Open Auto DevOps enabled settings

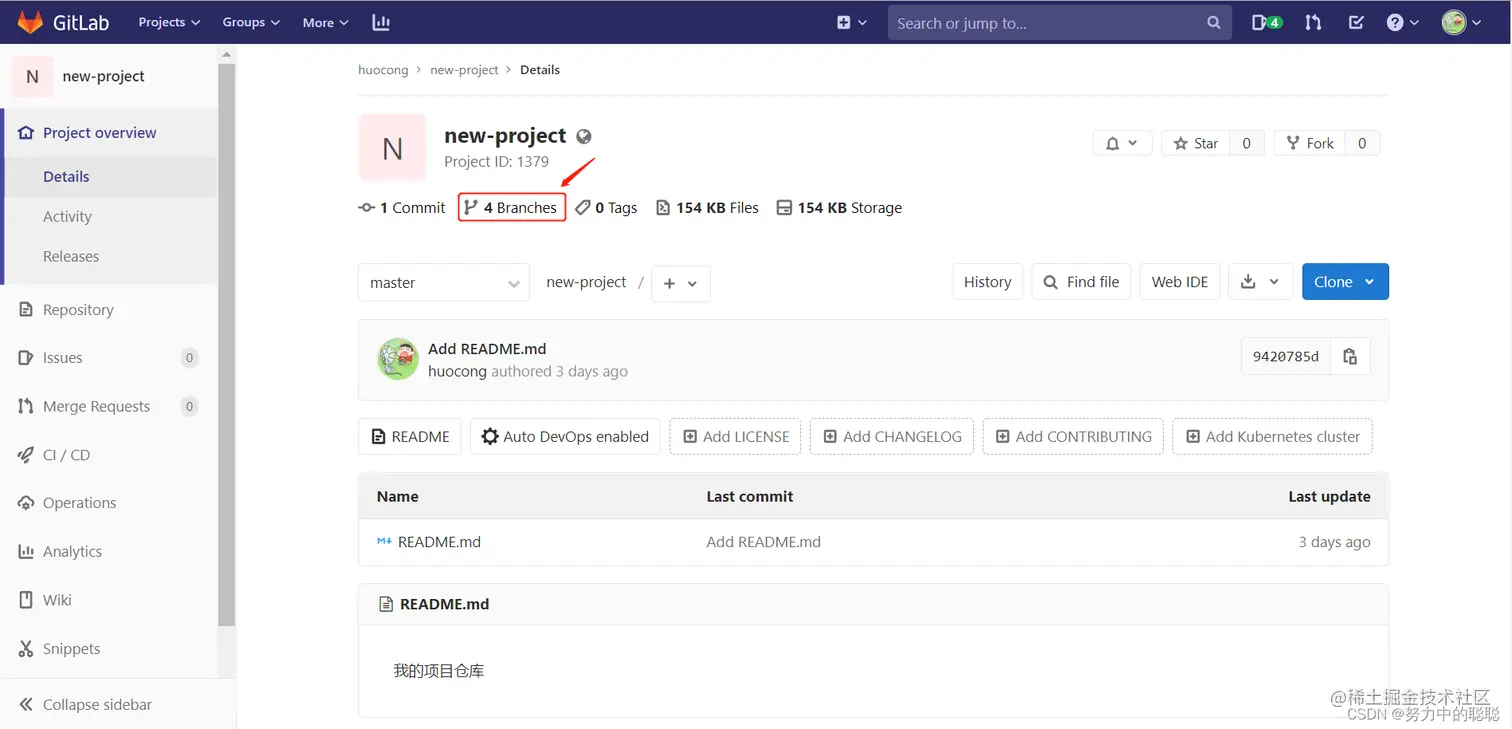click(565, 436)
